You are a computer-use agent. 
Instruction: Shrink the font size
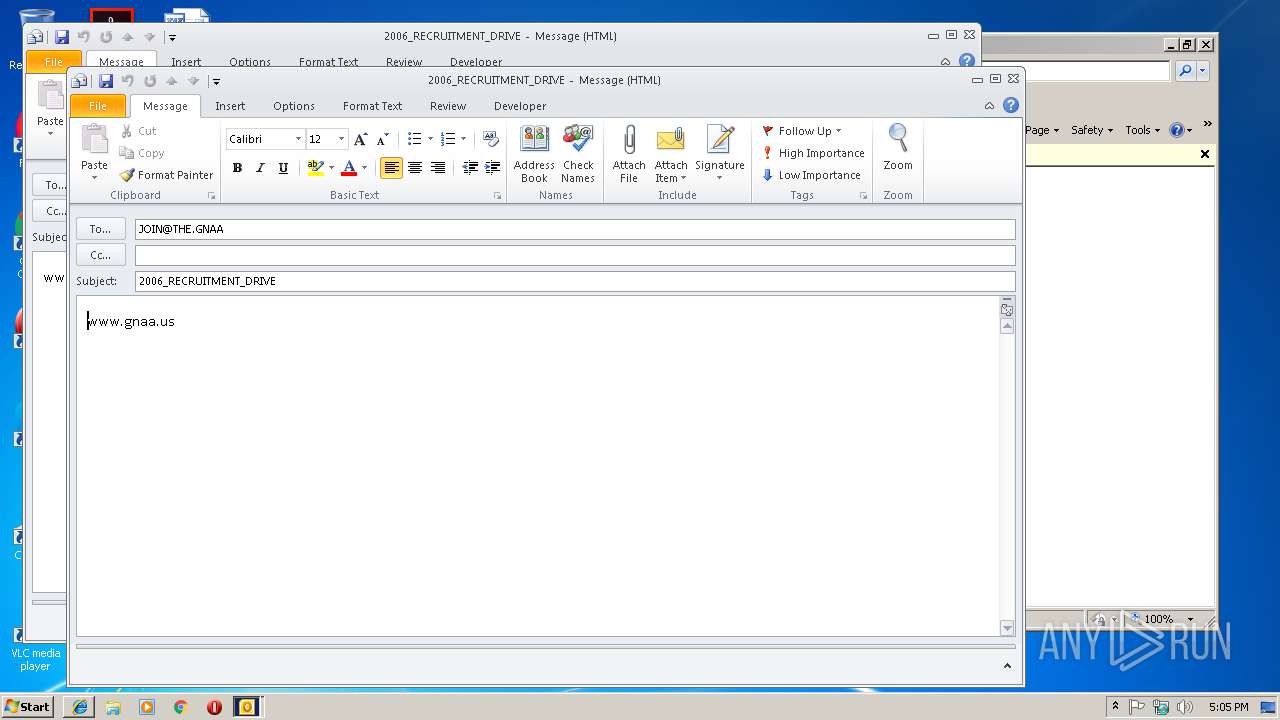pos(383,139)
